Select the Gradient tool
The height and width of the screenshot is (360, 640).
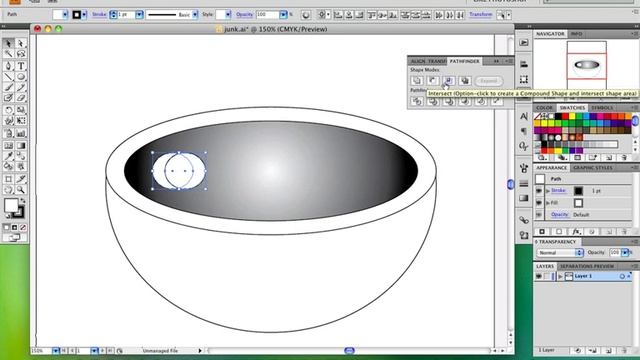coord(21,145)
